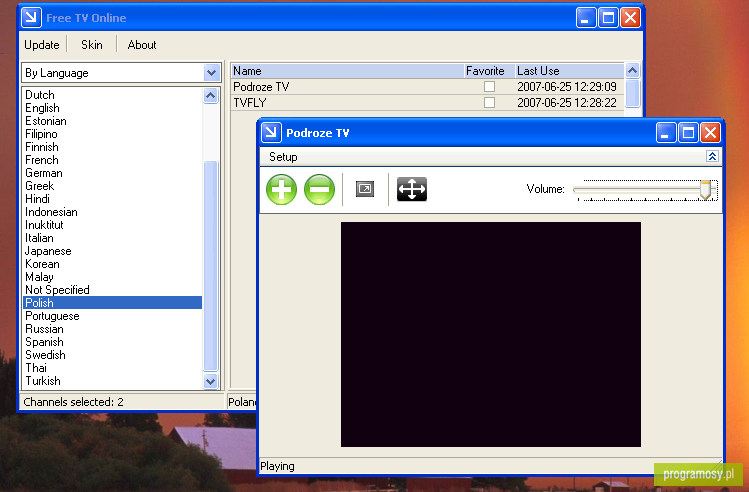Screen dimensions: 749x492
Task: Click the green minus zoom-out button
Action: (x=319, y=189)
